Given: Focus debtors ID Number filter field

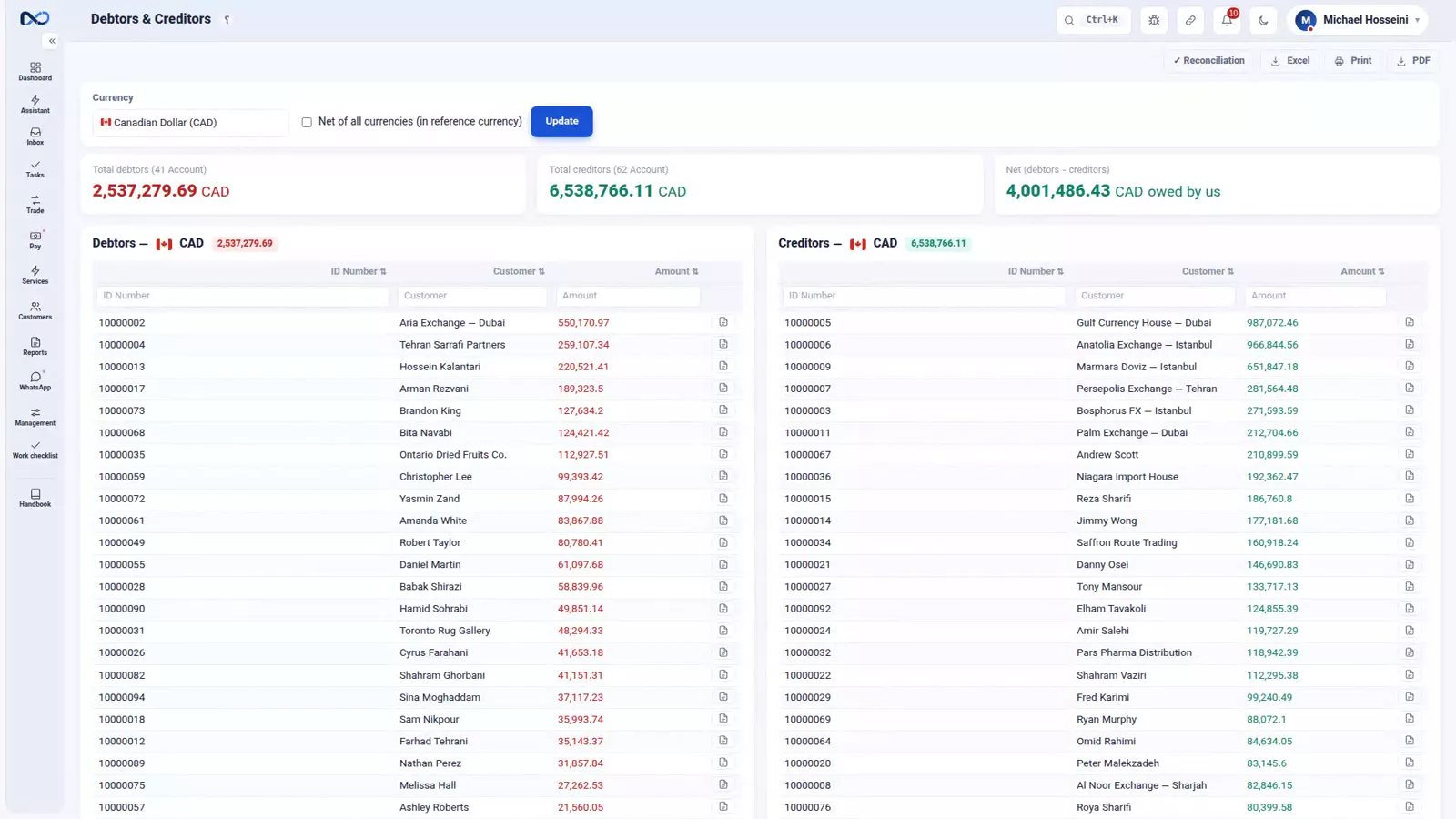Looking at the screenshot, I should point(243,296).
